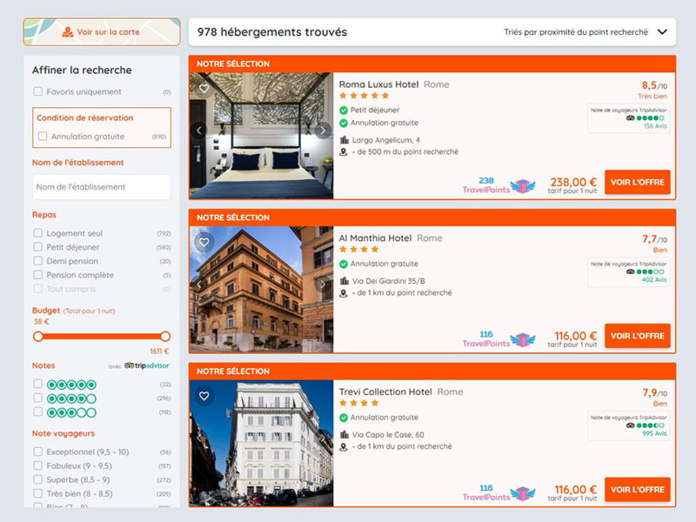Check the five-circle TripAdvisor rating filter
The height and width of the screenshot is (522, 696).
point(38,384)
